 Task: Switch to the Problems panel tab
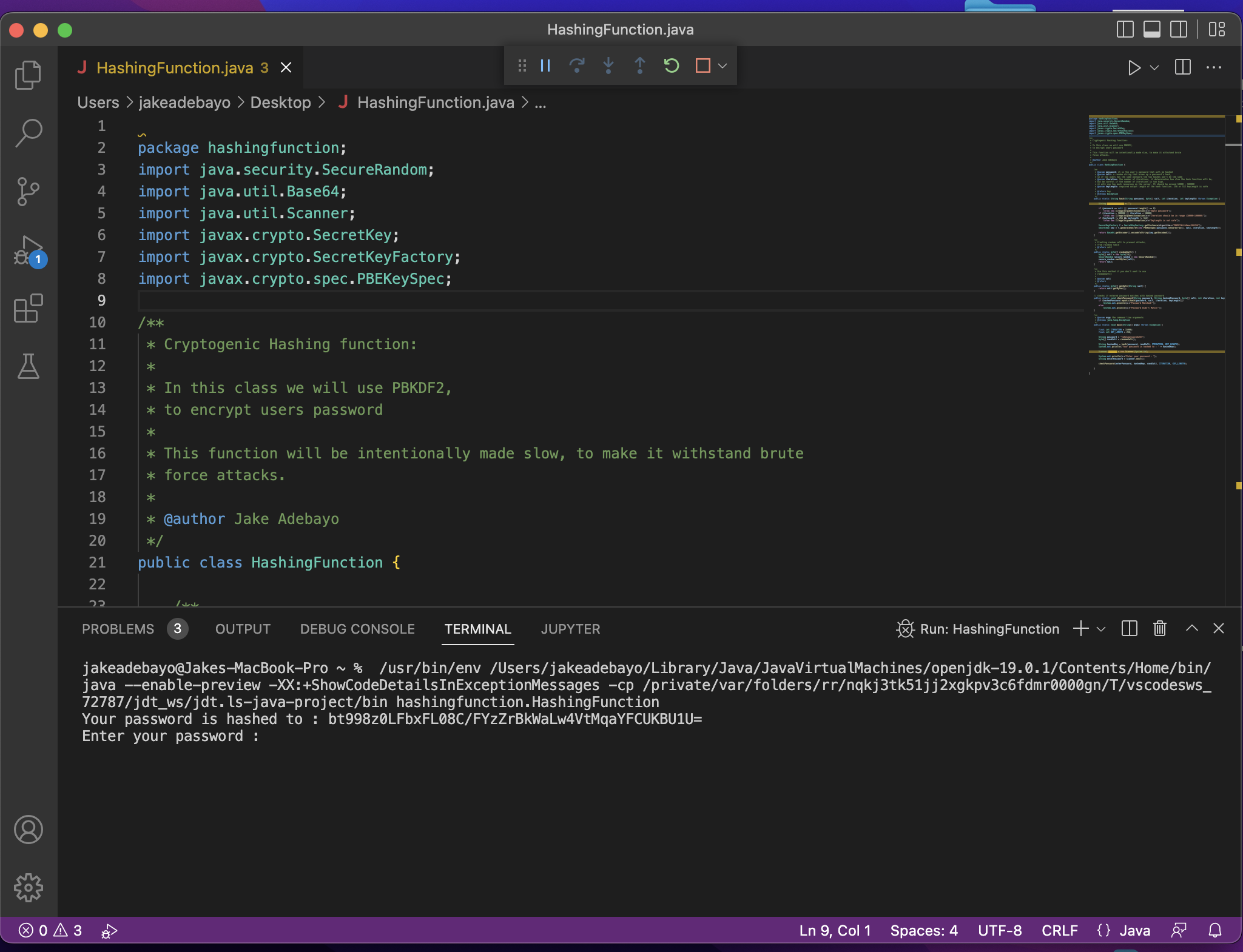[118, 629]
